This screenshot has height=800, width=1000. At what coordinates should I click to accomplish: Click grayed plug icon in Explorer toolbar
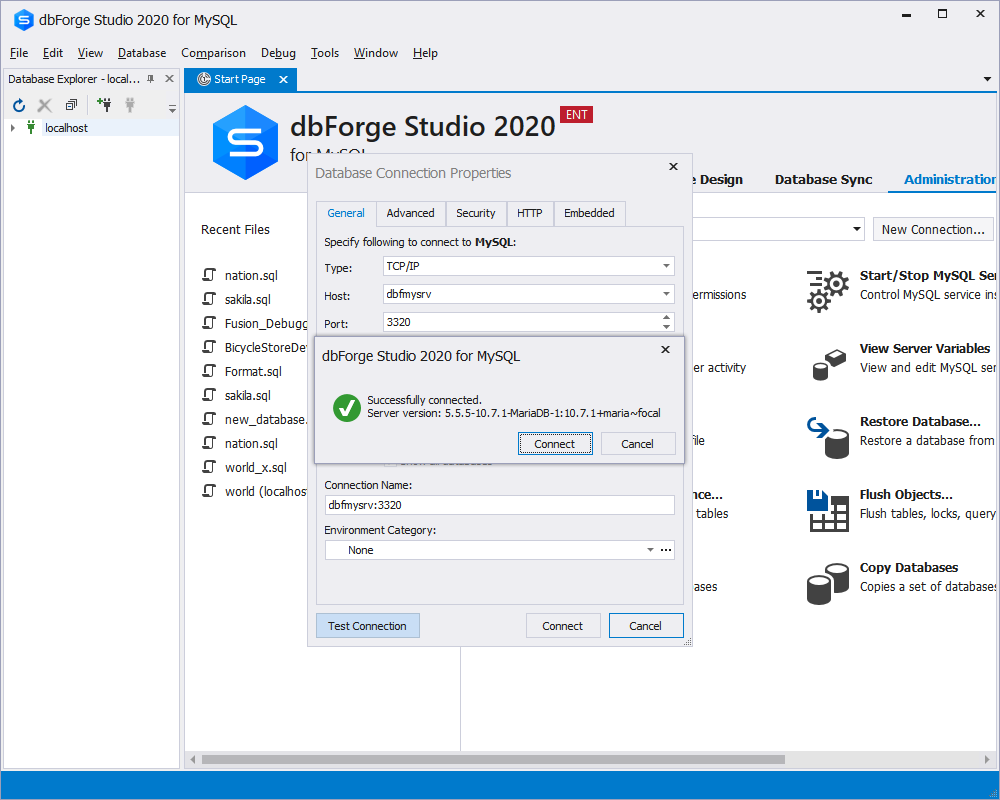point(130,105)
